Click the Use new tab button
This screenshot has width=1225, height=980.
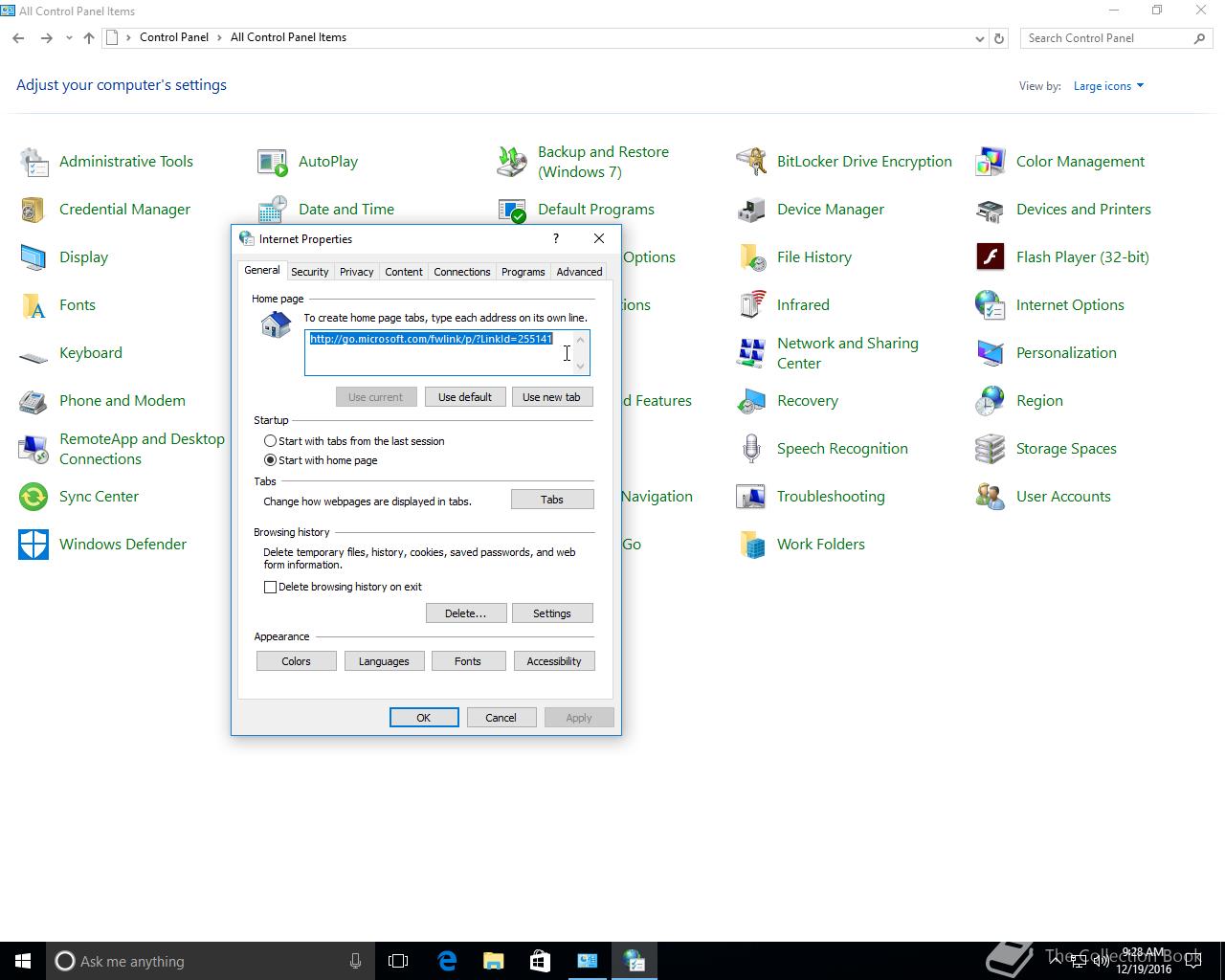(x=551, y=397)
